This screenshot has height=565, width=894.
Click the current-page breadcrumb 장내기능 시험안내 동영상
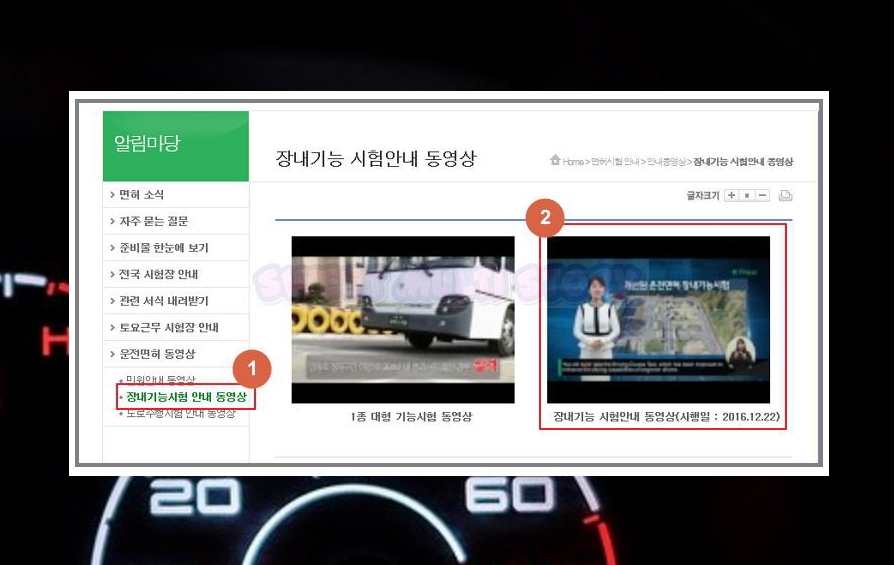pos(743,162)
